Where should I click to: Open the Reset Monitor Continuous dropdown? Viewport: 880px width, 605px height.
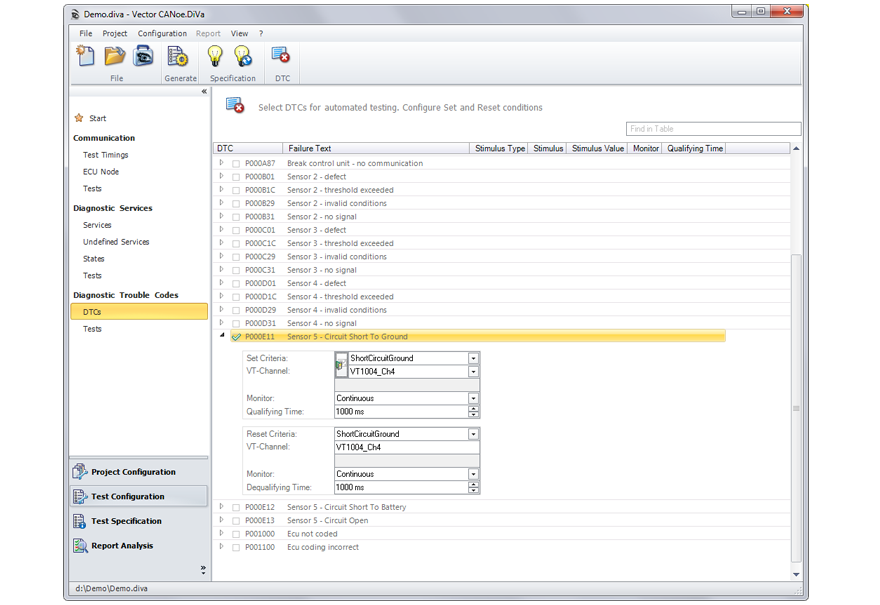pos(474,474)
